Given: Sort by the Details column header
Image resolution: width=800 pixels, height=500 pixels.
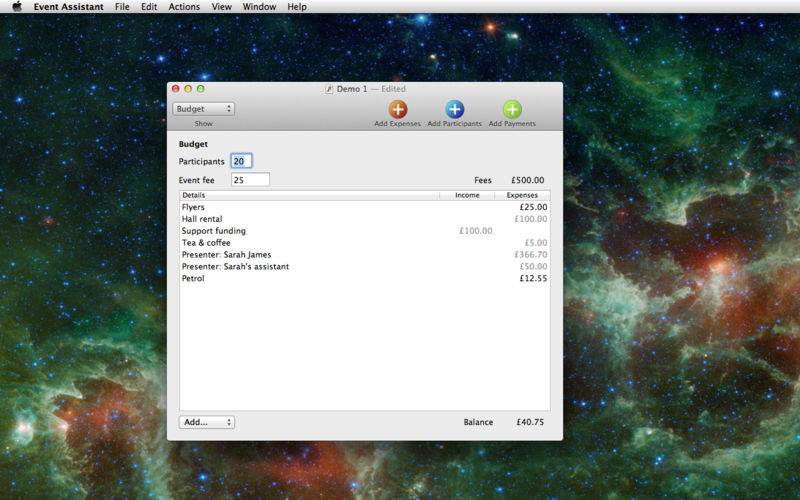Looking at the screenshot, I should [x=309, y=195].
